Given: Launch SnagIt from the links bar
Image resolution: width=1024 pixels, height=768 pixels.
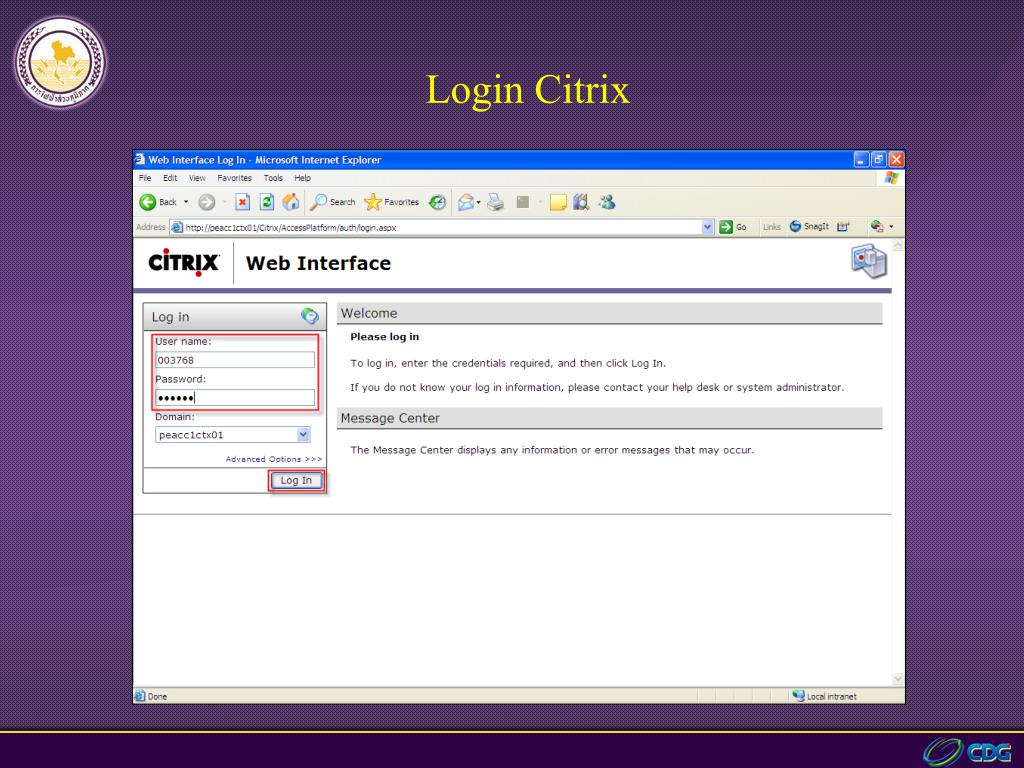Looking at the screenshot, I should coord(810,227).
